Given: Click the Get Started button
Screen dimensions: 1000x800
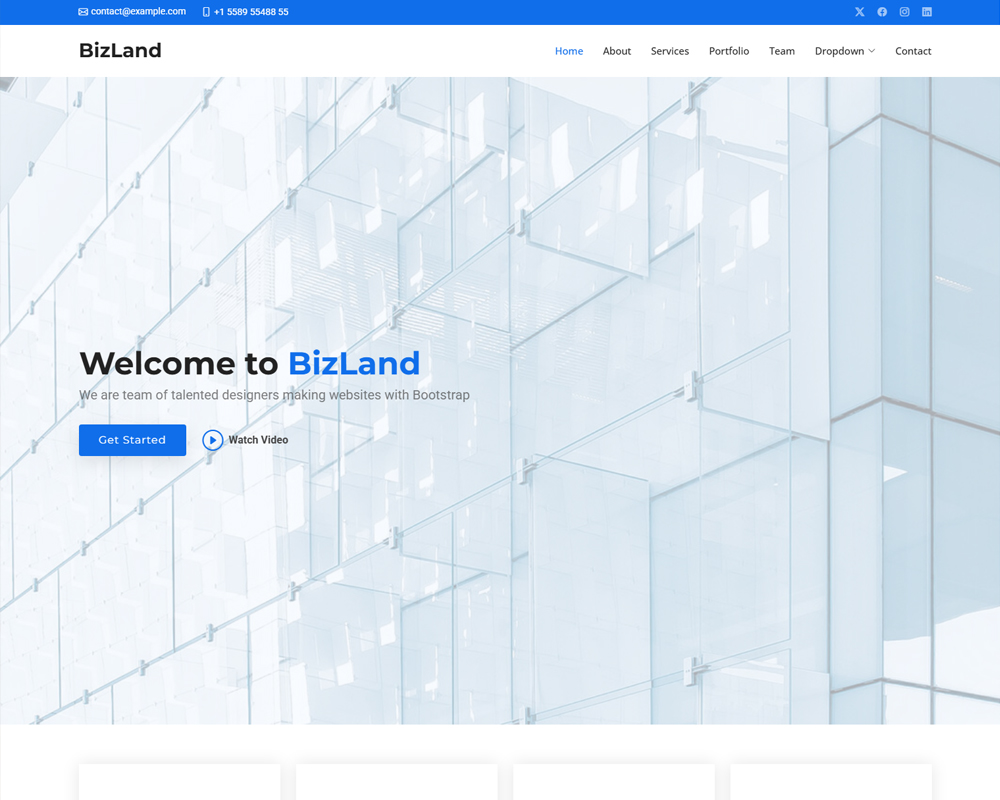Looking at the screenshot, I should pos(132,440).
